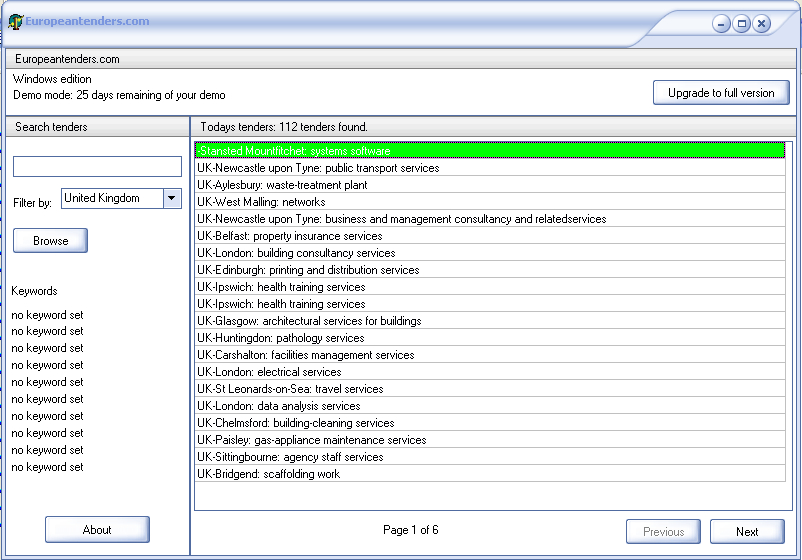
Task: Click the Previous page button
Action: (x=663, y=531)
